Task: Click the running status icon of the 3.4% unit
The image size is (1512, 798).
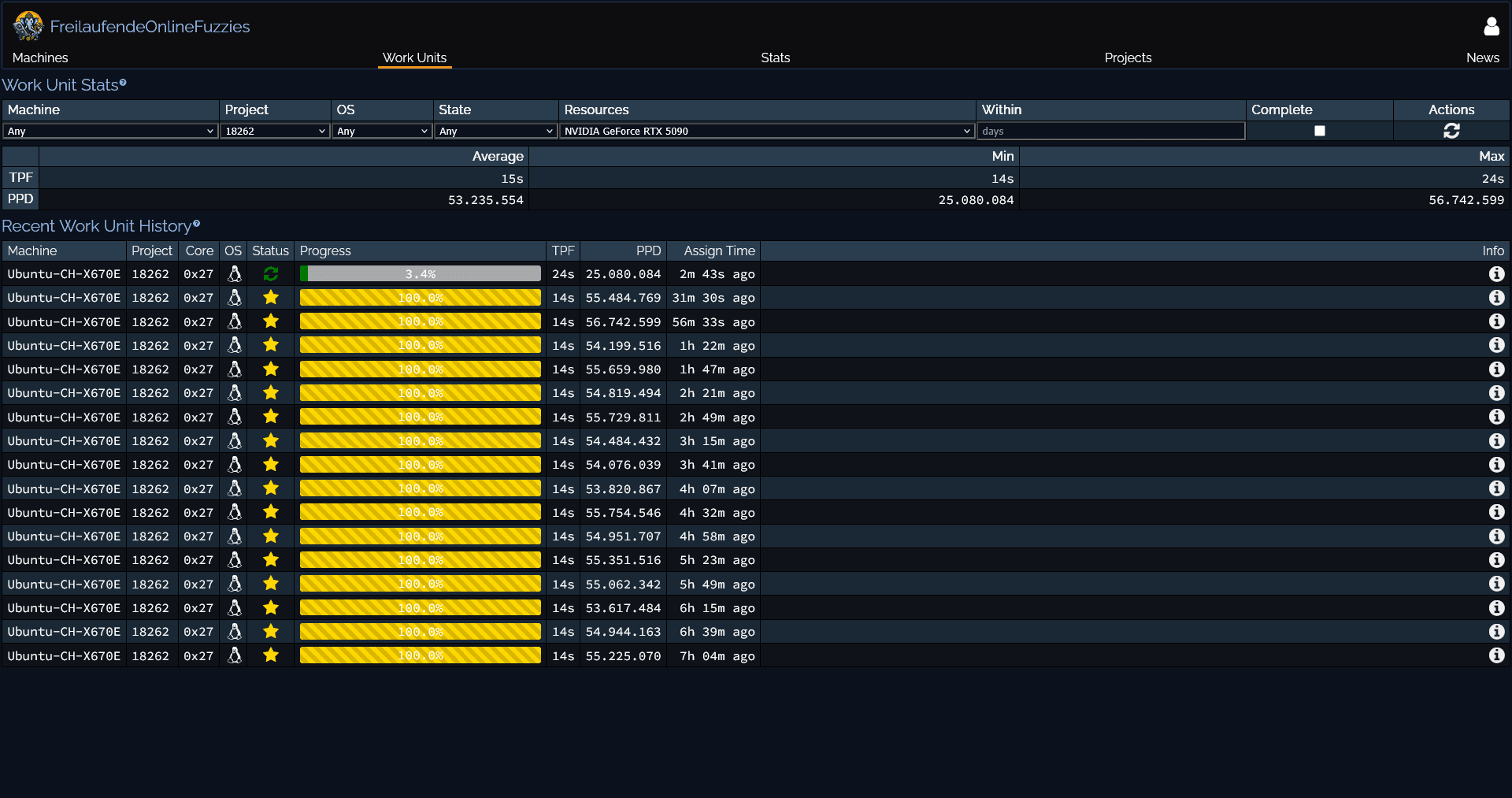Action: (271, 274)
